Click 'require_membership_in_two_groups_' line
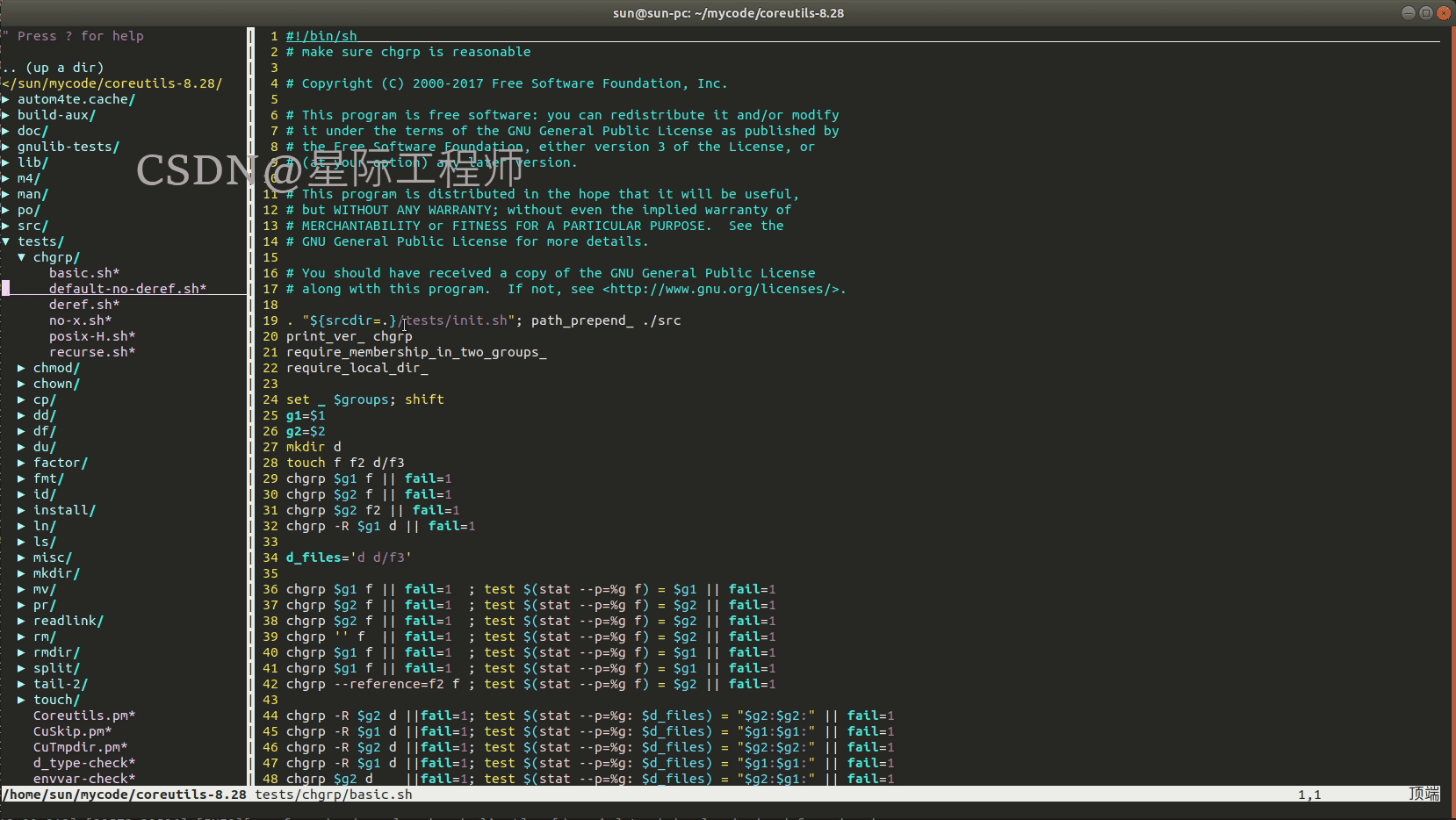Viewport: 1456px width, 820px height. tap(416, 352)
